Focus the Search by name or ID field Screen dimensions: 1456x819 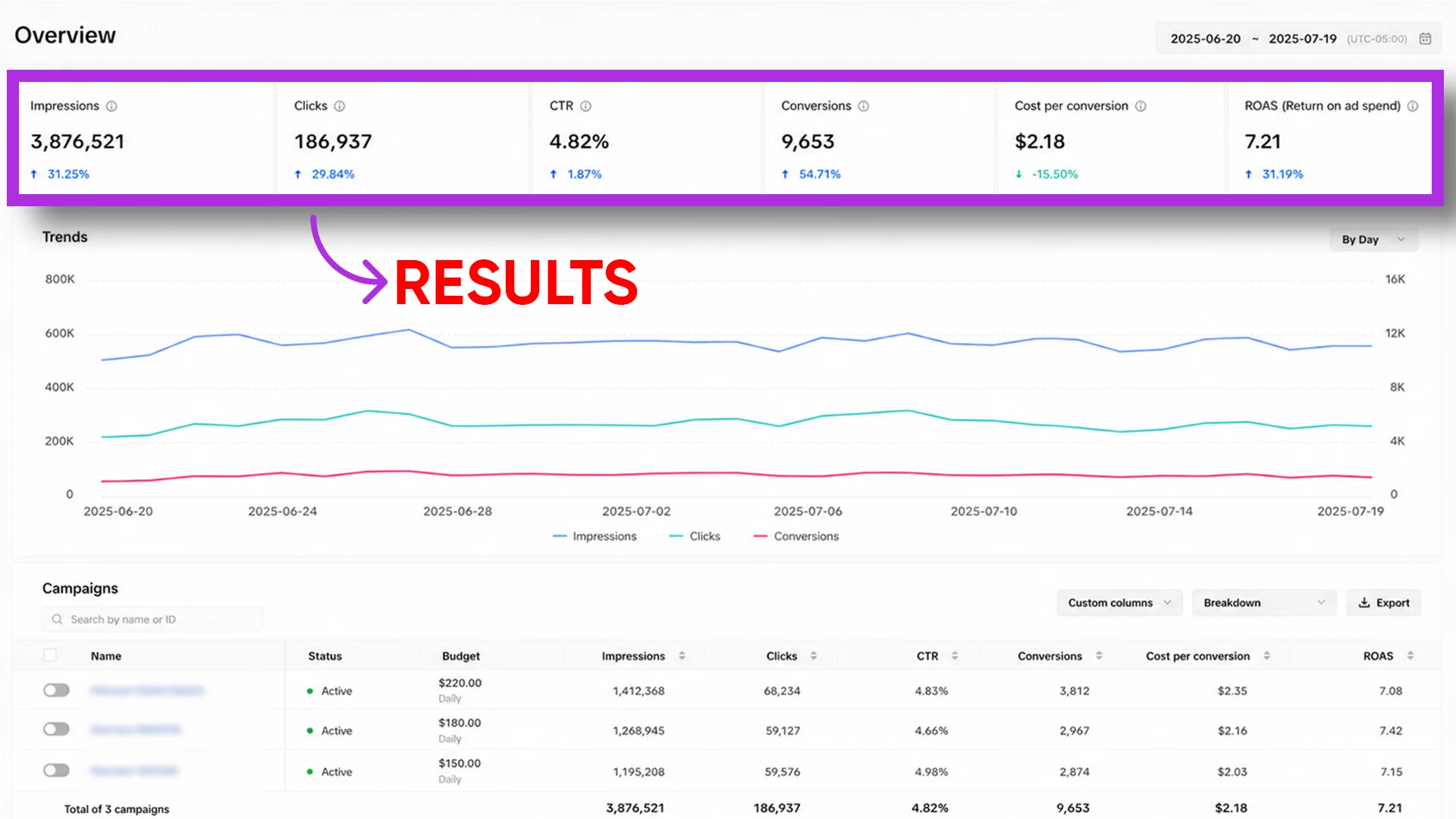[152, 620]
